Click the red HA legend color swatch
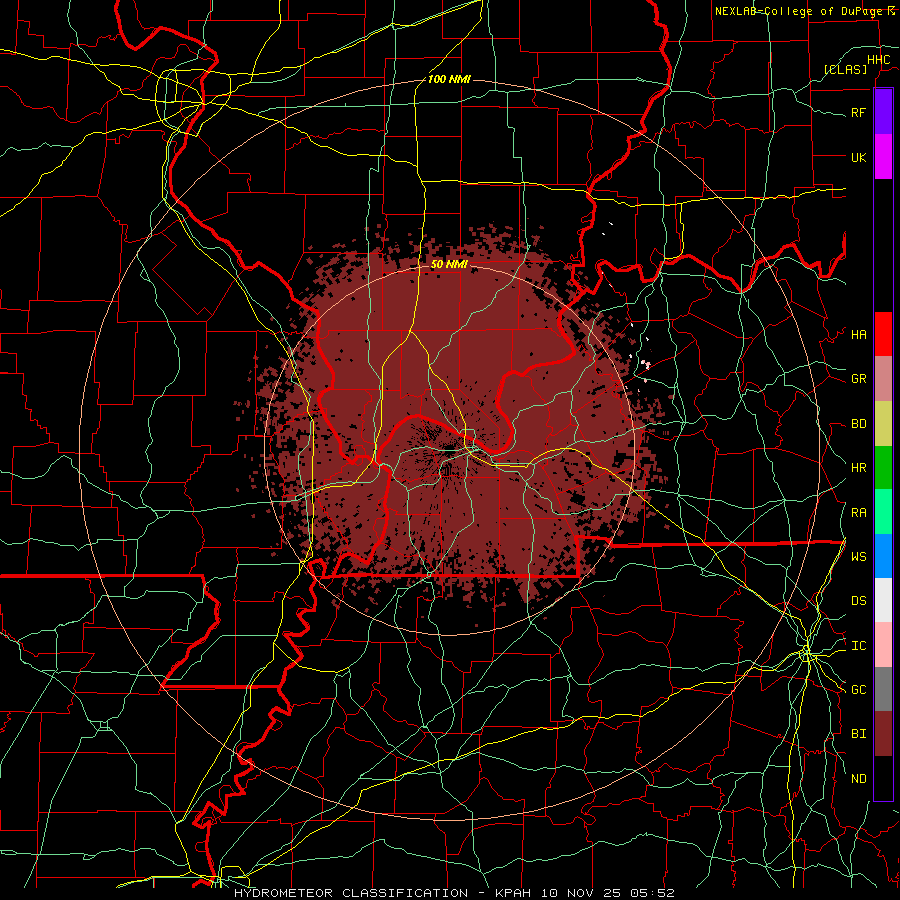This screenshot has width=900, height=900. pyautogui.click(x=883, y=334)
